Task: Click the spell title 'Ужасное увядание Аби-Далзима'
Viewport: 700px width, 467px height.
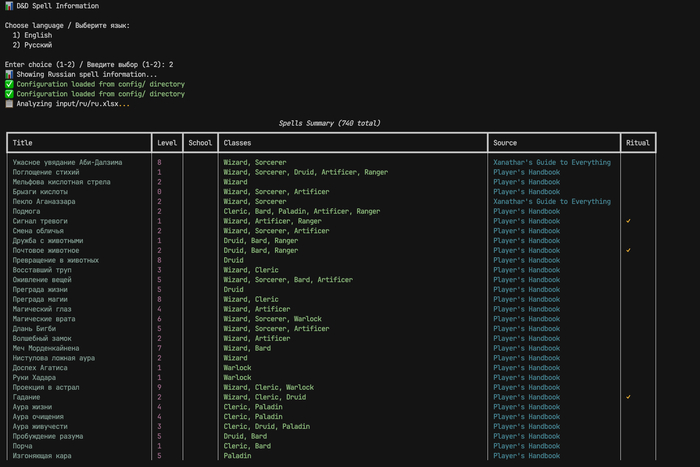Action: click(x=67, y=163)
